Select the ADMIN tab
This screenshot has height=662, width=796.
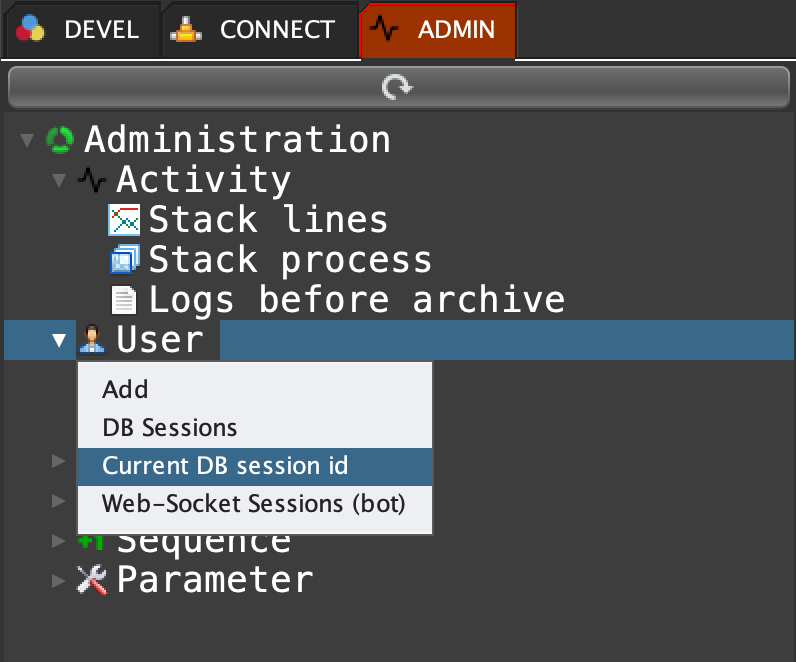438,30
